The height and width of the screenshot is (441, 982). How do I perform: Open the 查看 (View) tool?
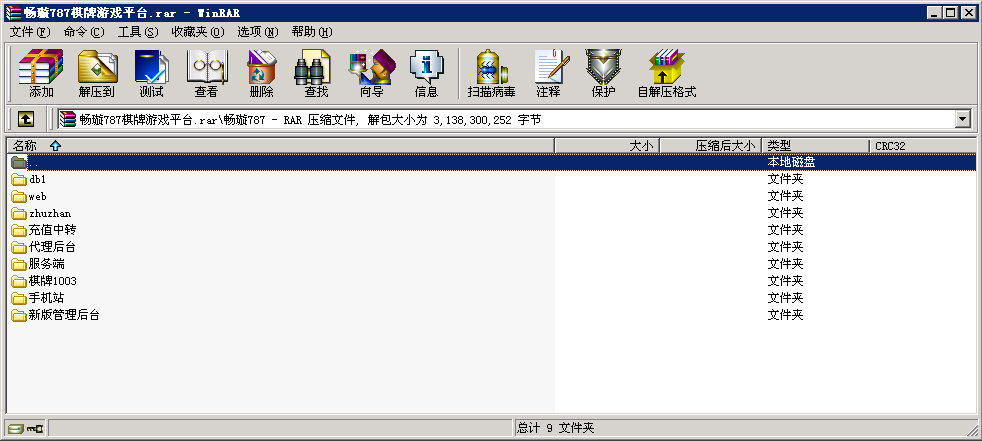point(206,73)
